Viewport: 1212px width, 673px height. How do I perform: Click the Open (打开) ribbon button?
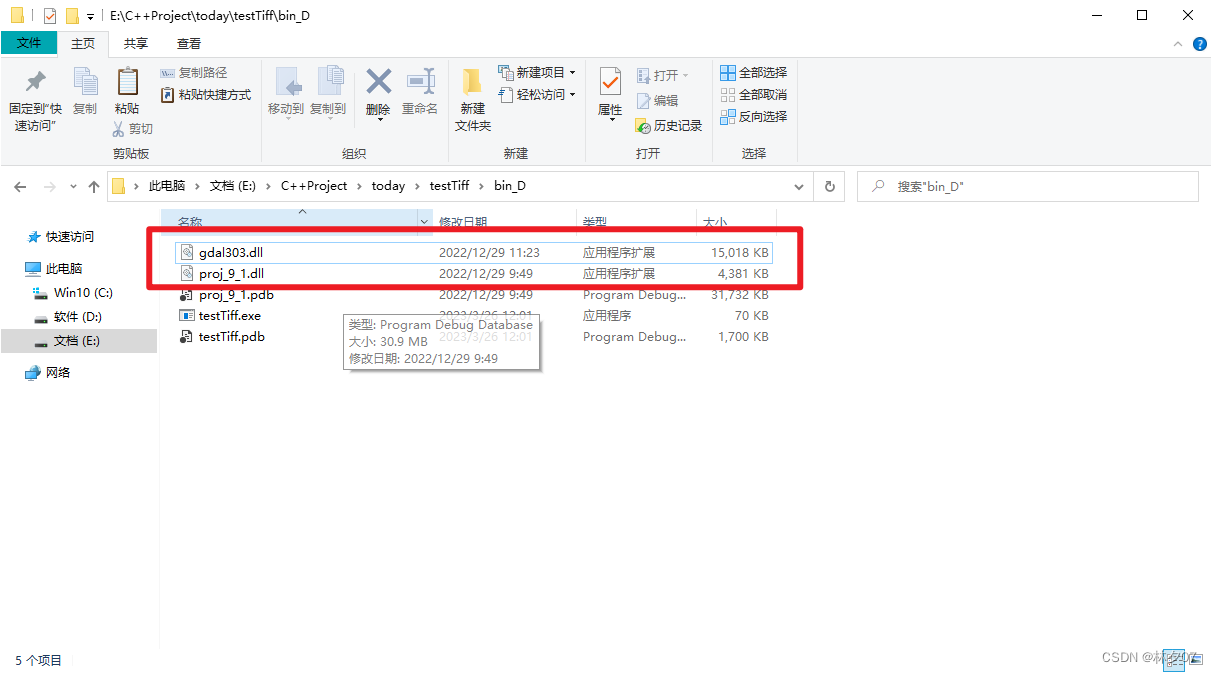pos(664,75)
